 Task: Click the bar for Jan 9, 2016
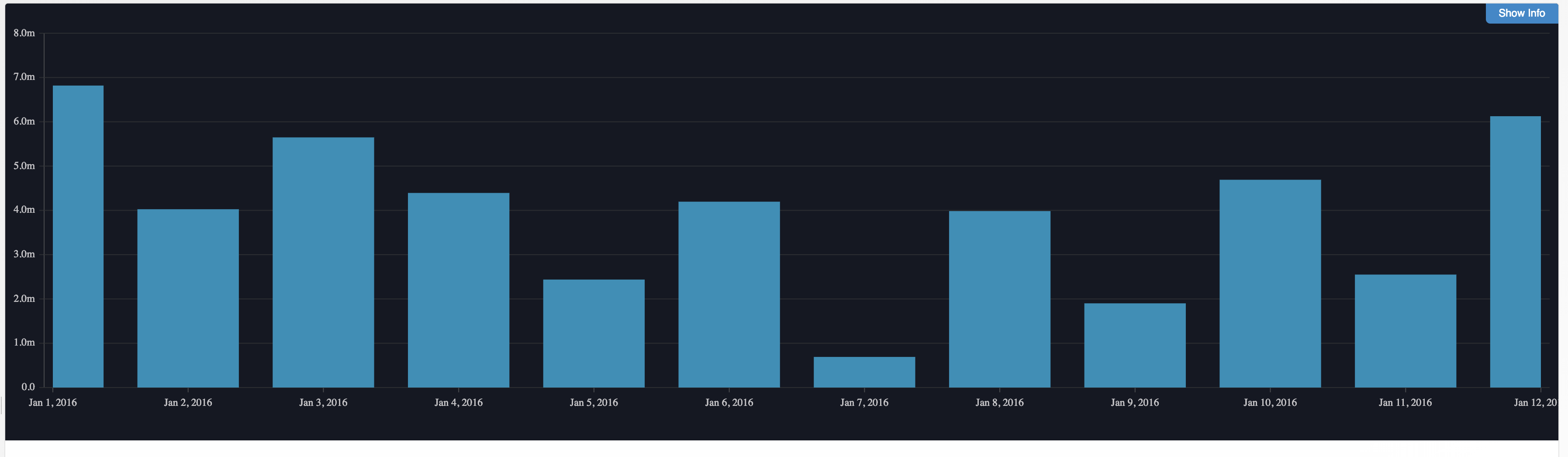1135,345
